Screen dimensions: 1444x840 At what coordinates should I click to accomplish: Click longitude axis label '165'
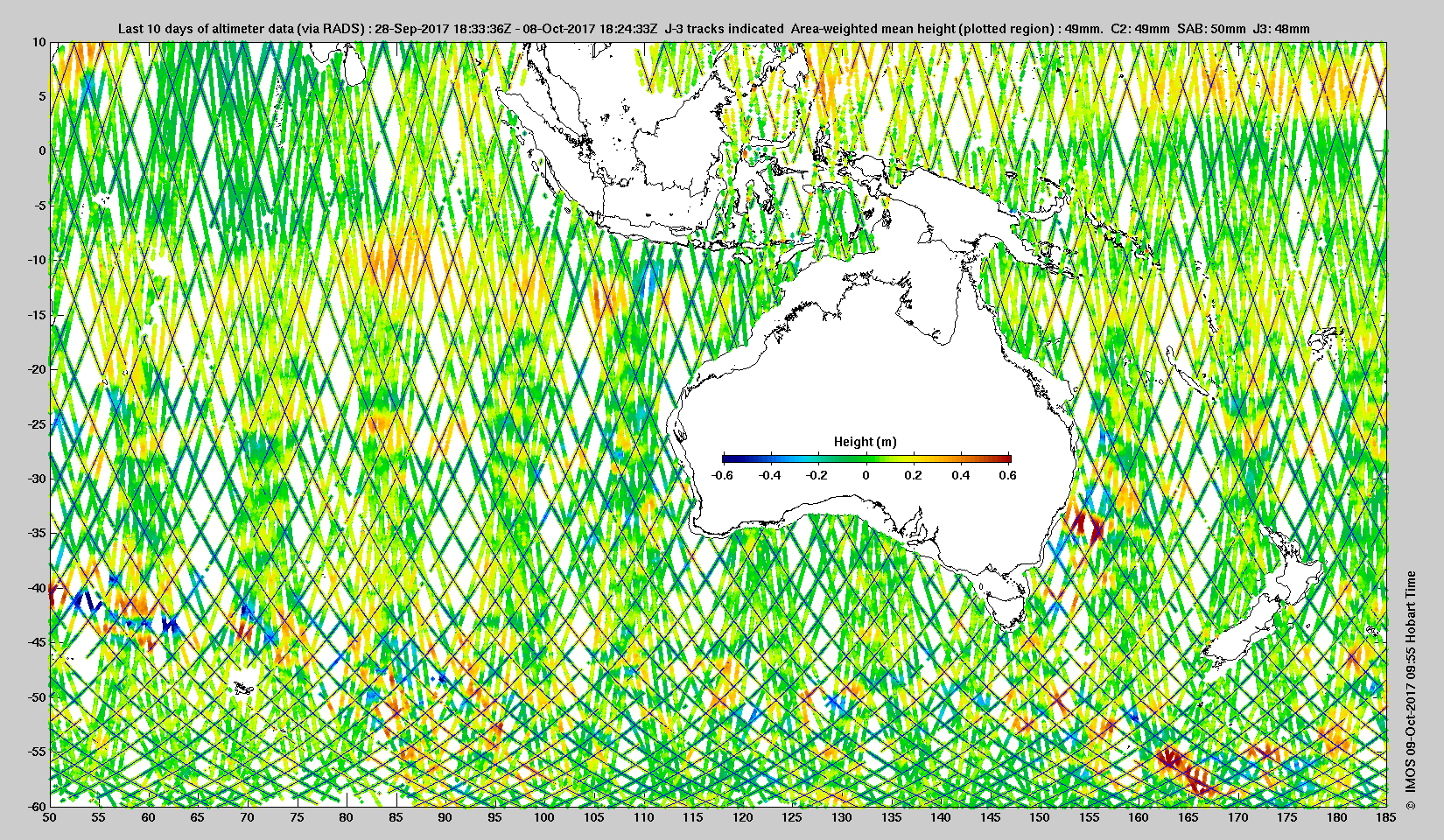[1189, 817]
